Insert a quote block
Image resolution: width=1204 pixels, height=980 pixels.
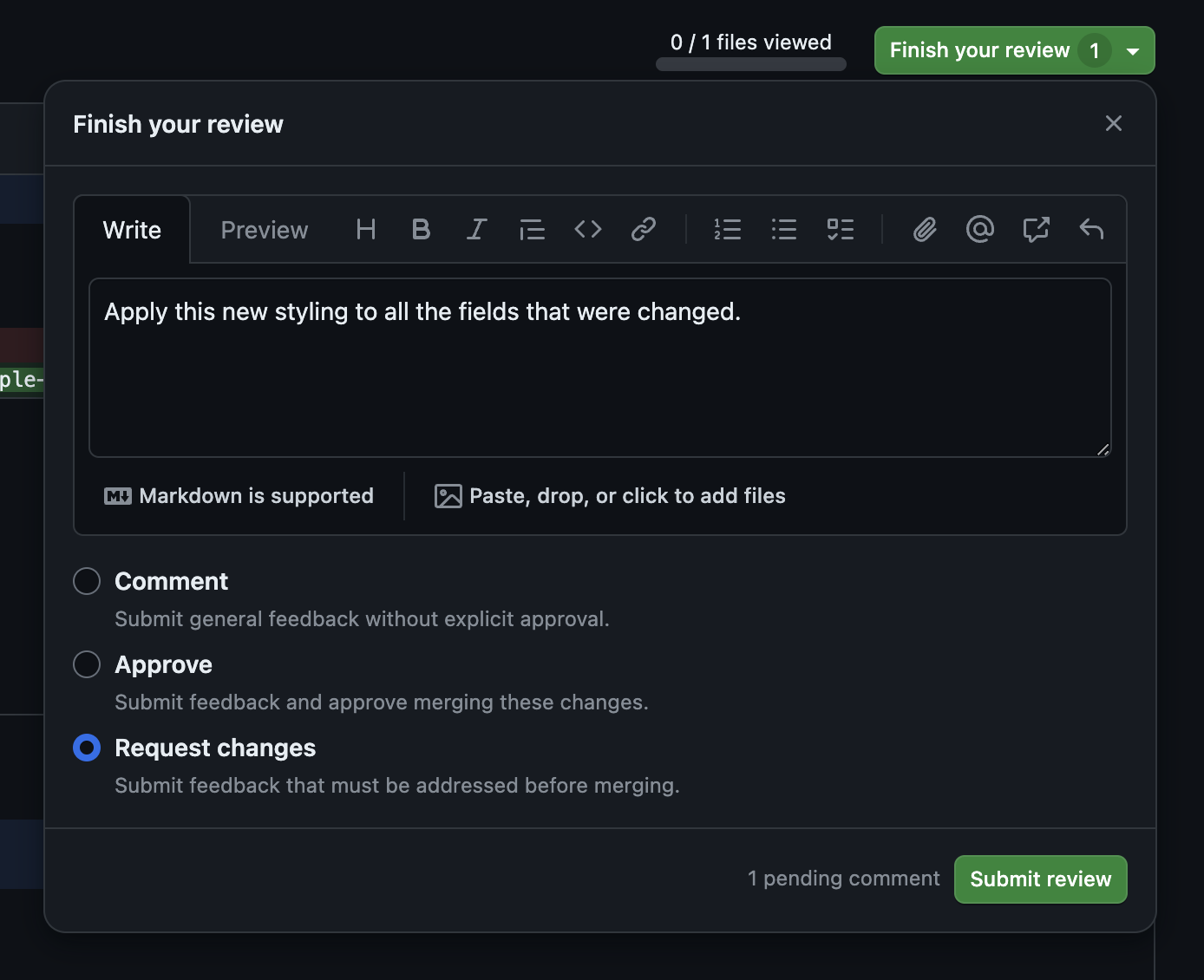click(533, 230)
